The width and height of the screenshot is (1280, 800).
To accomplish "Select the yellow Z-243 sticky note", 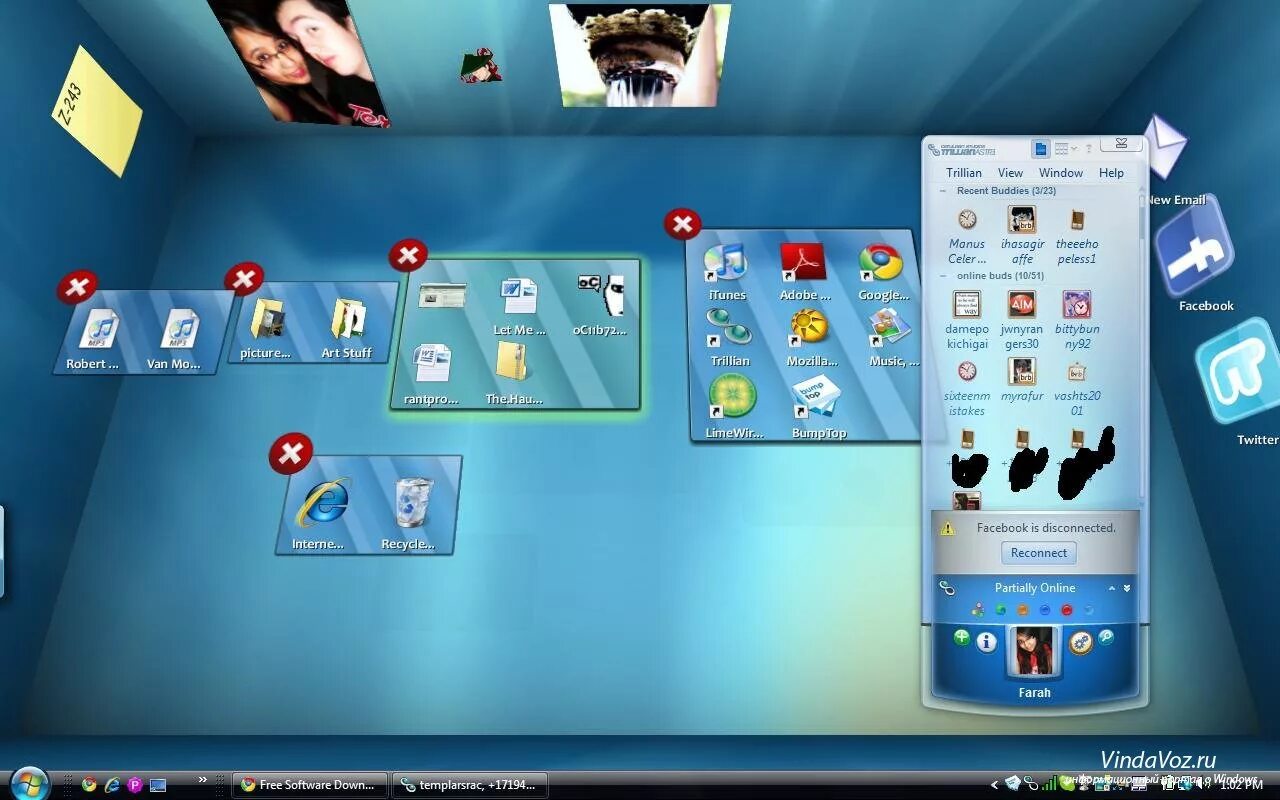I will tap(96, 110).
